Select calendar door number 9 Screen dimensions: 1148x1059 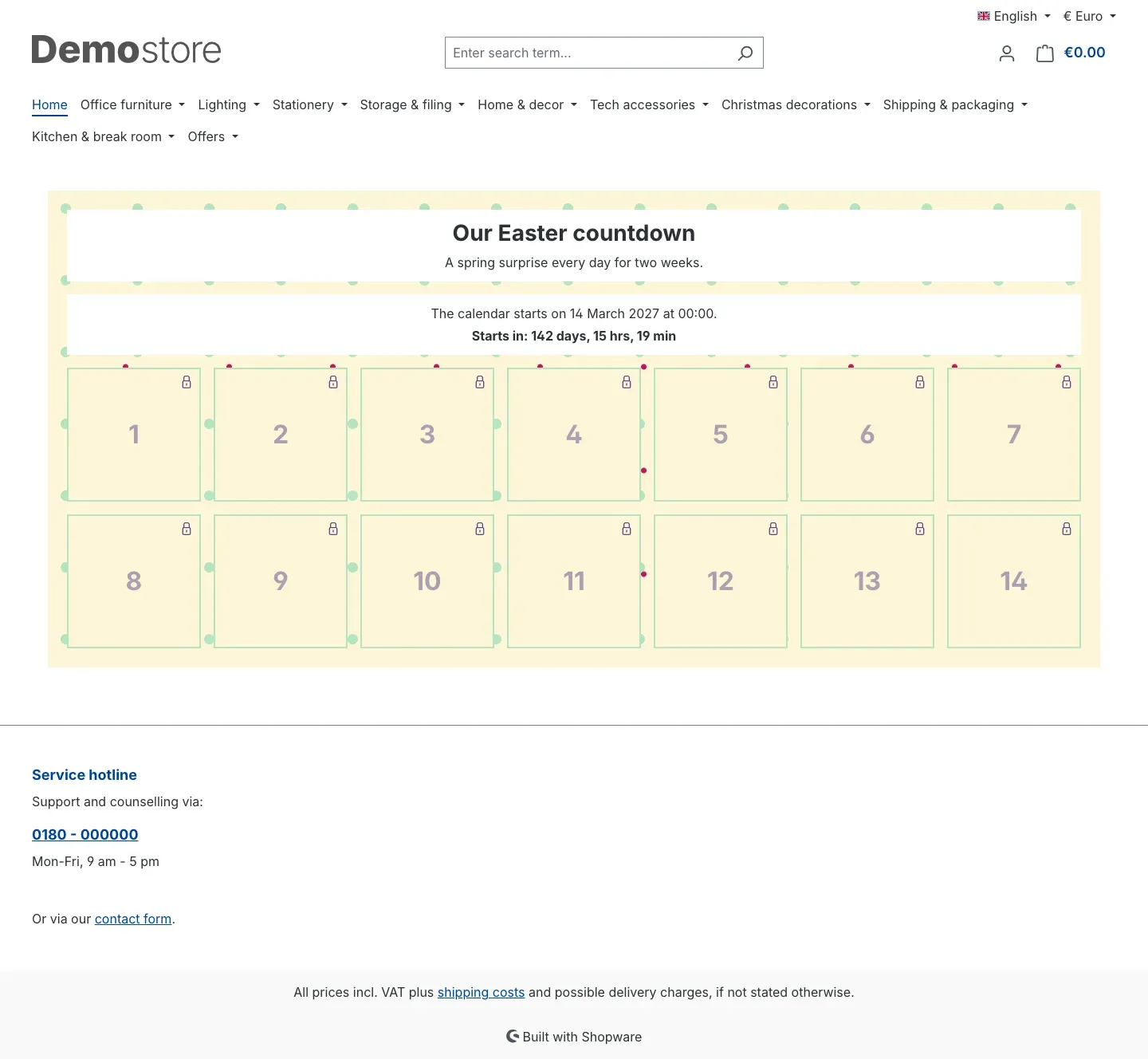click(x=281, y=581)
